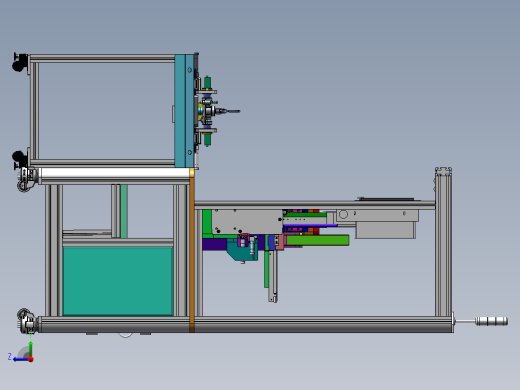Select the long bottom base beam
Viewport: 520px width, 390px height.
246,324
